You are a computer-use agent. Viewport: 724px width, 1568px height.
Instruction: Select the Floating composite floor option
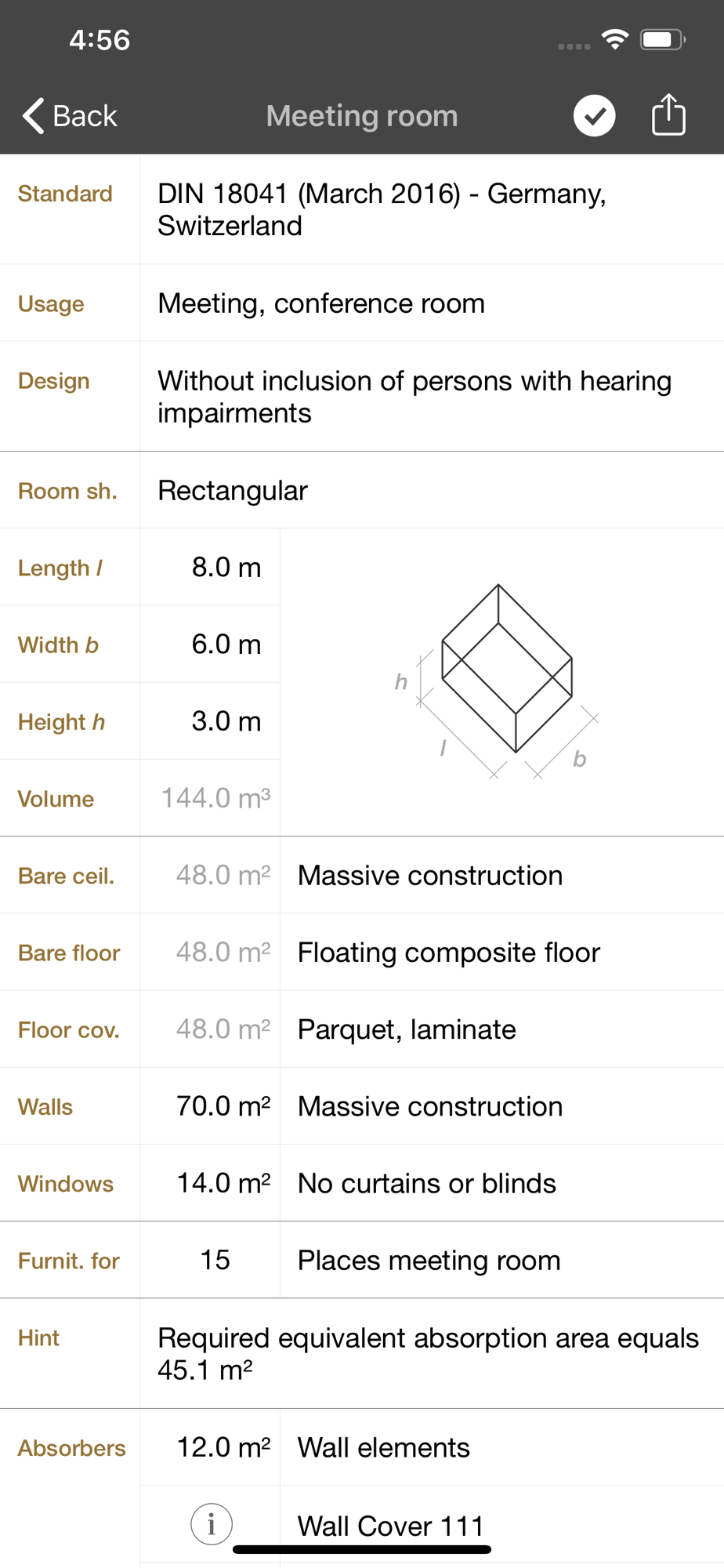pos(502,952)
